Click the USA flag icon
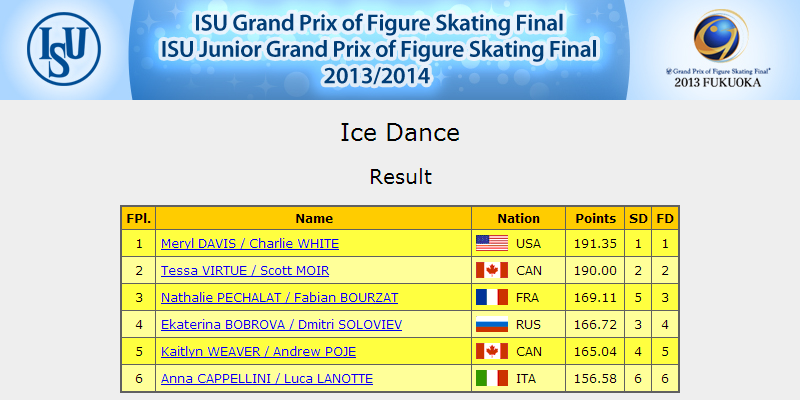The width and height of the screenshot is (800, 400). (492, 243)
